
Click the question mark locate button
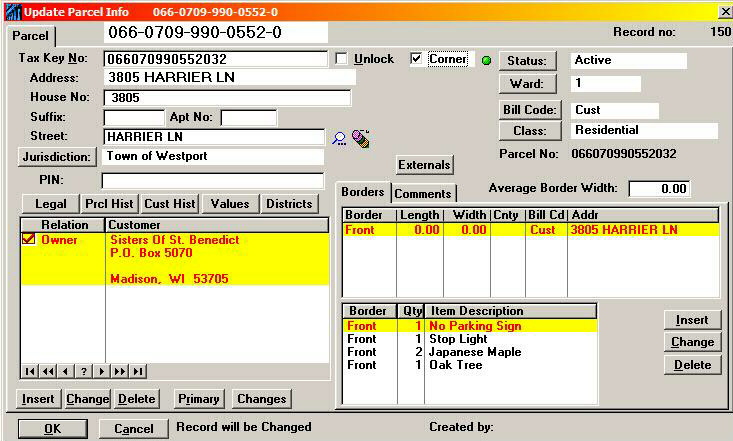coord(84,371)
